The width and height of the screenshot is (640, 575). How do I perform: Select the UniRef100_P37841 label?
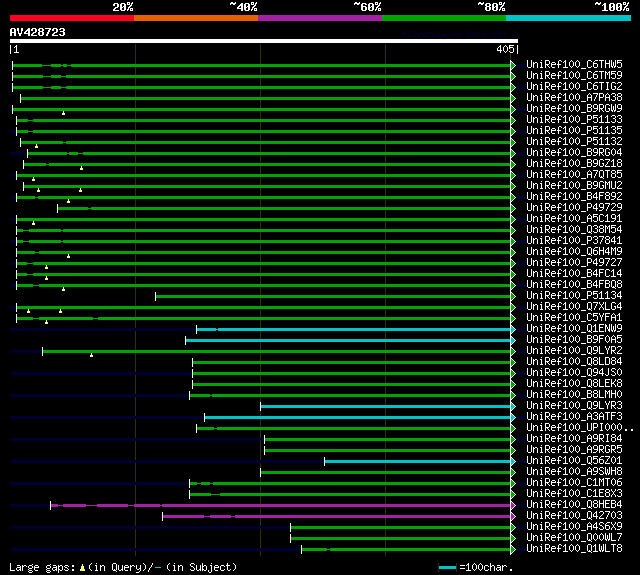pos(574,241)
